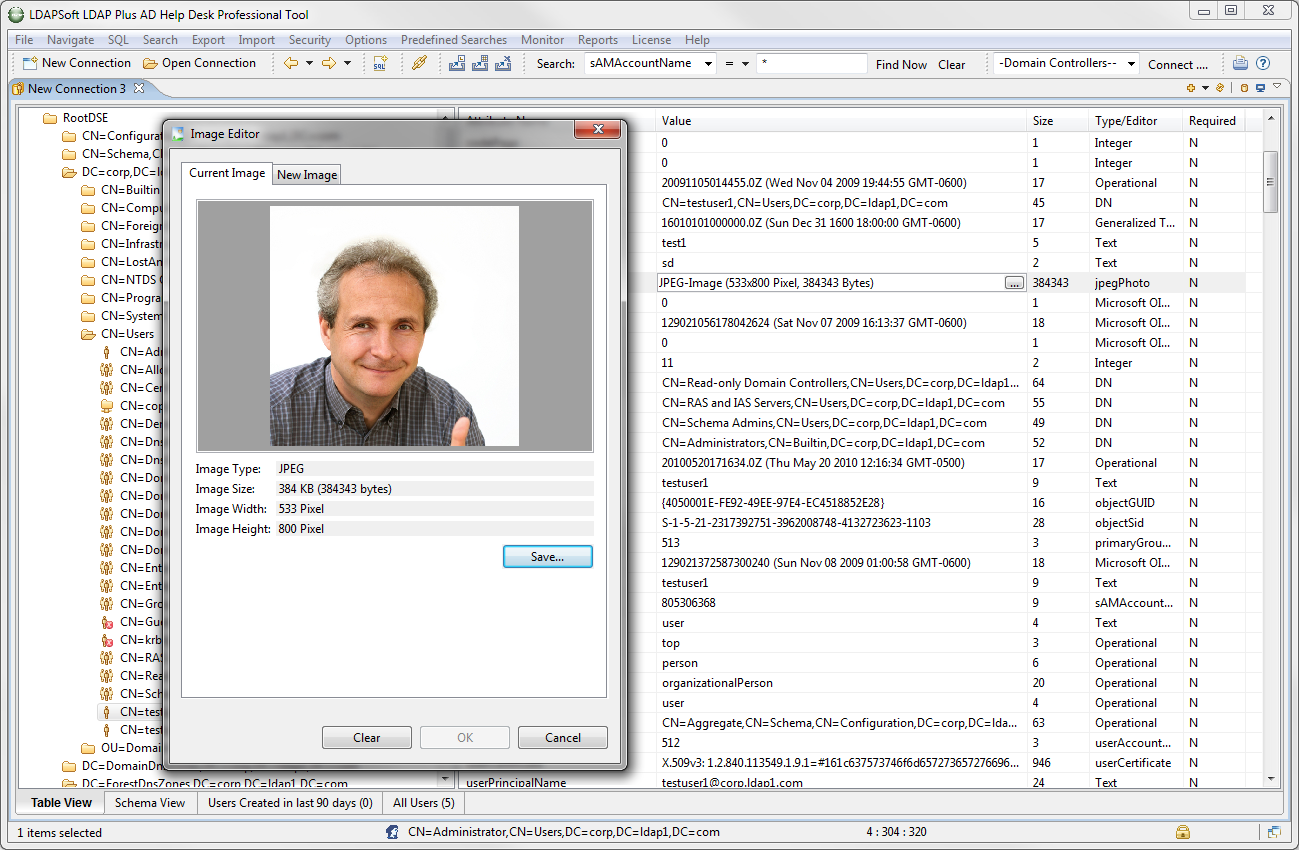The height and width of the screenshot is (850, 1299).
Task: Click the chain link toolbar icon
Action: (419, 63)
